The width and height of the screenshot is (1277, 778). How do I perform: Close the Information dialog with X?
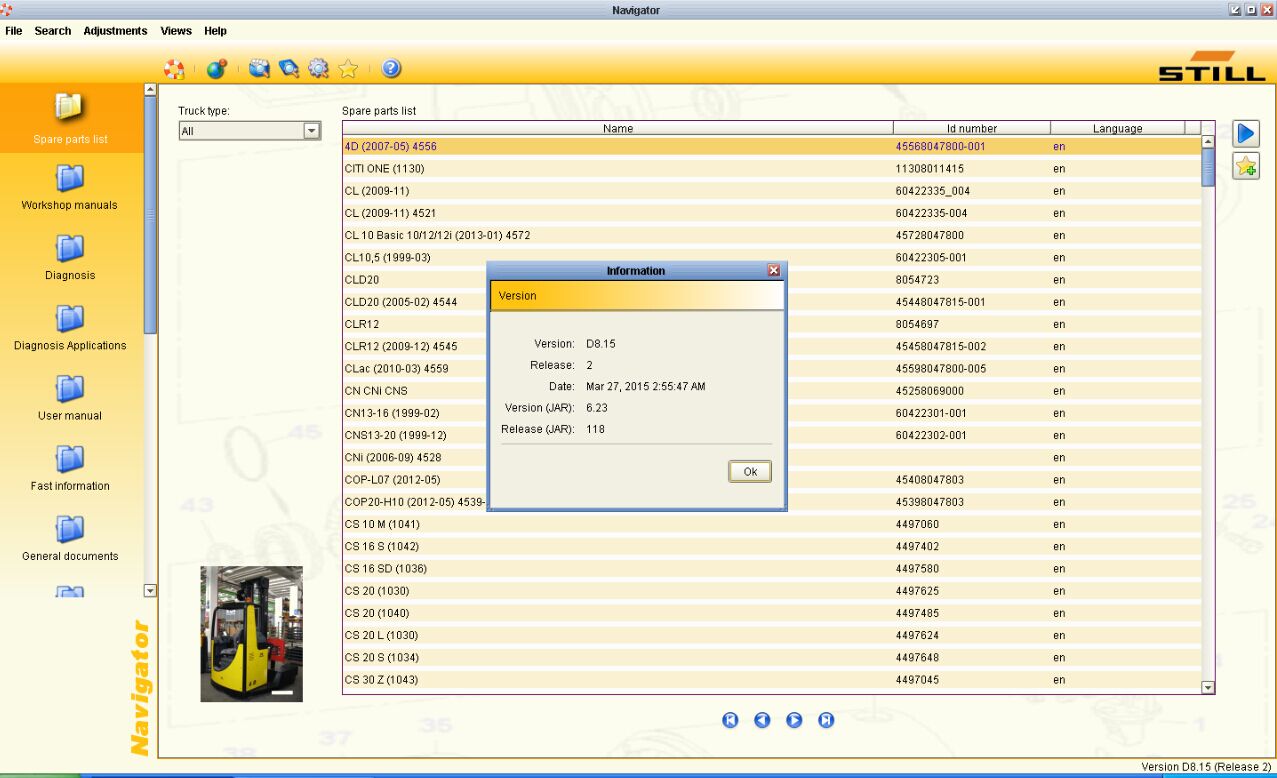click(773, 271)
